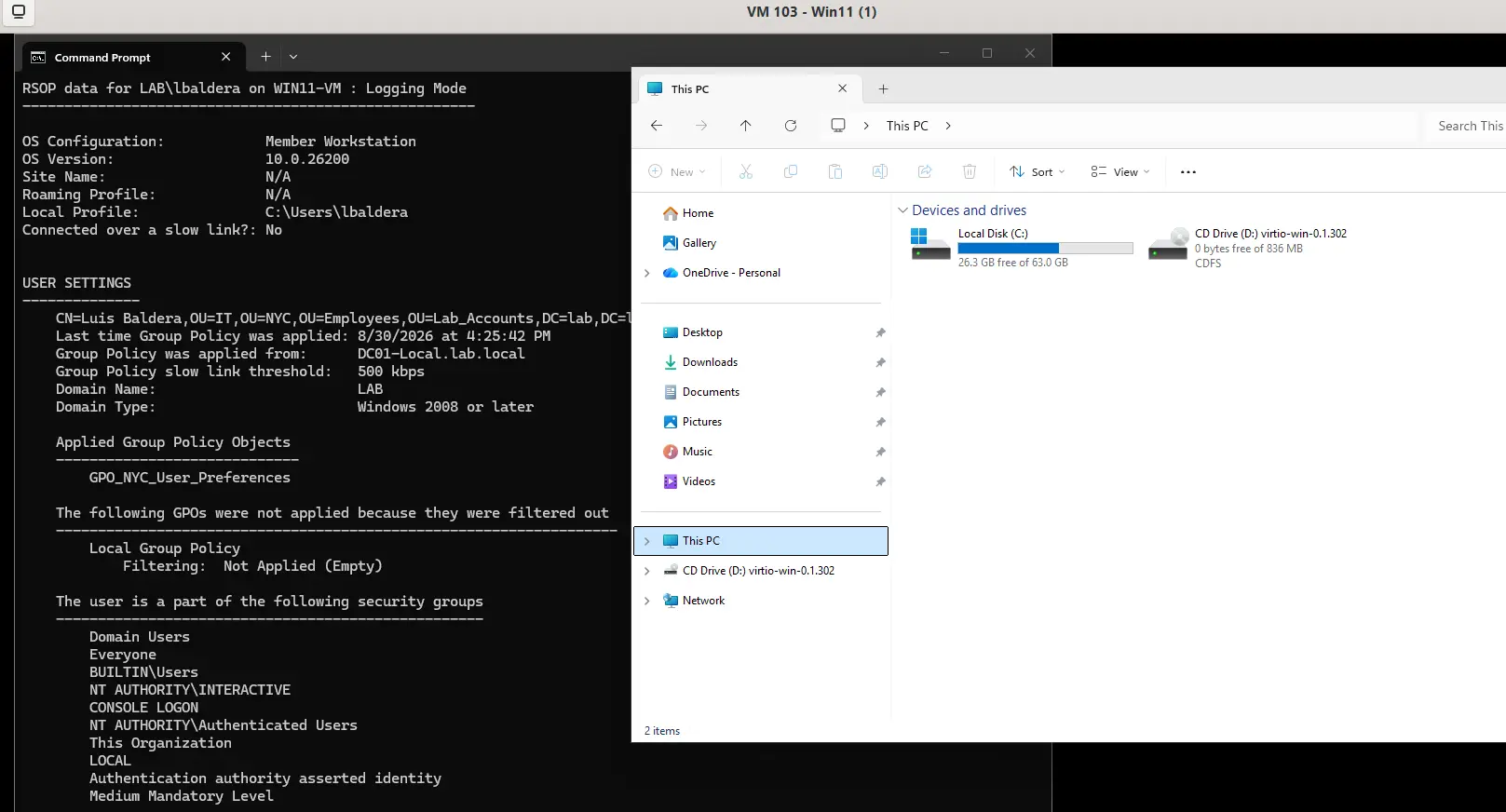This screenshot has width=1506, height=812.
Task: Open the New dropdown menu
Action: point(677,171)
